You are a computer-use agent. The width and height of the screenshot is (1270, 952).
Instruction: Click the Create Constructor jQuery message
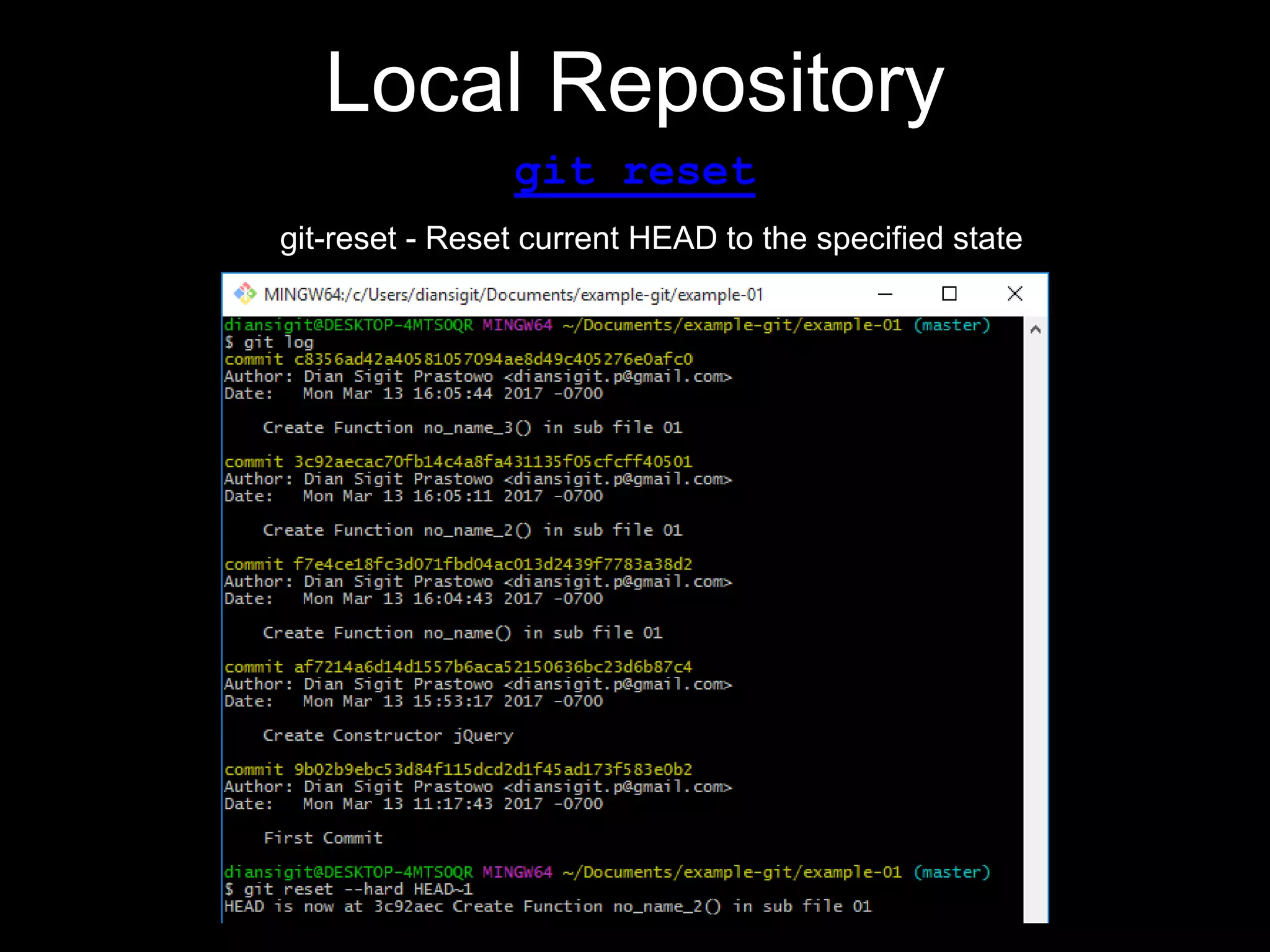388,736
